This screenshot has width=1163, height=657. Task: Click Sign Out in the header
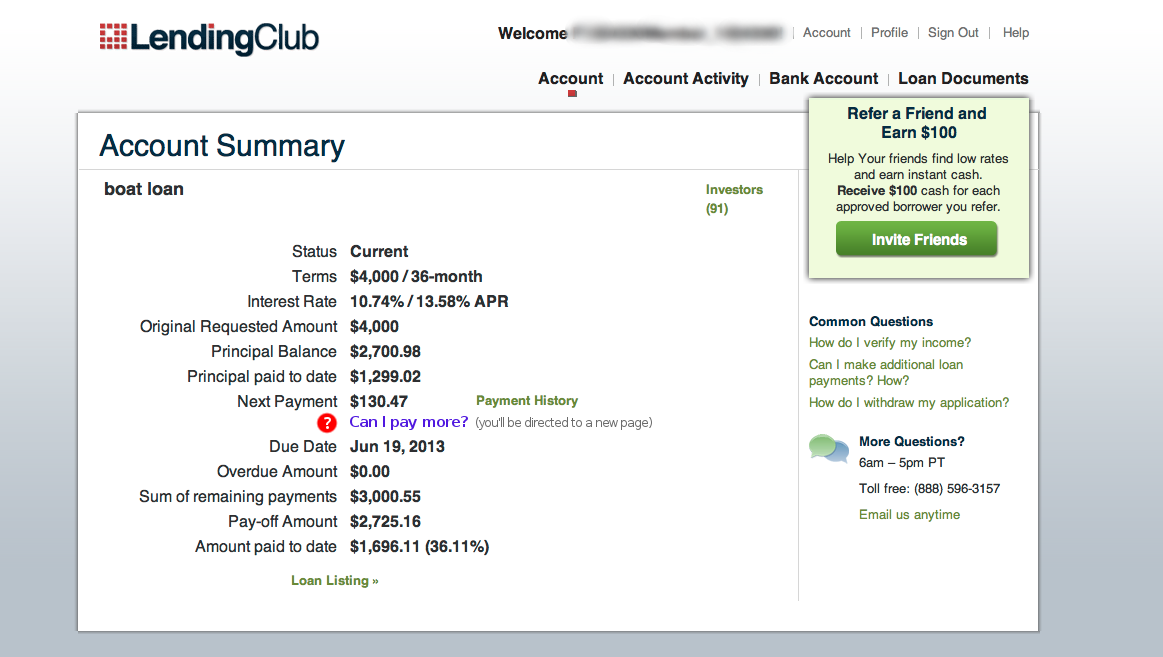pos(953,33)
